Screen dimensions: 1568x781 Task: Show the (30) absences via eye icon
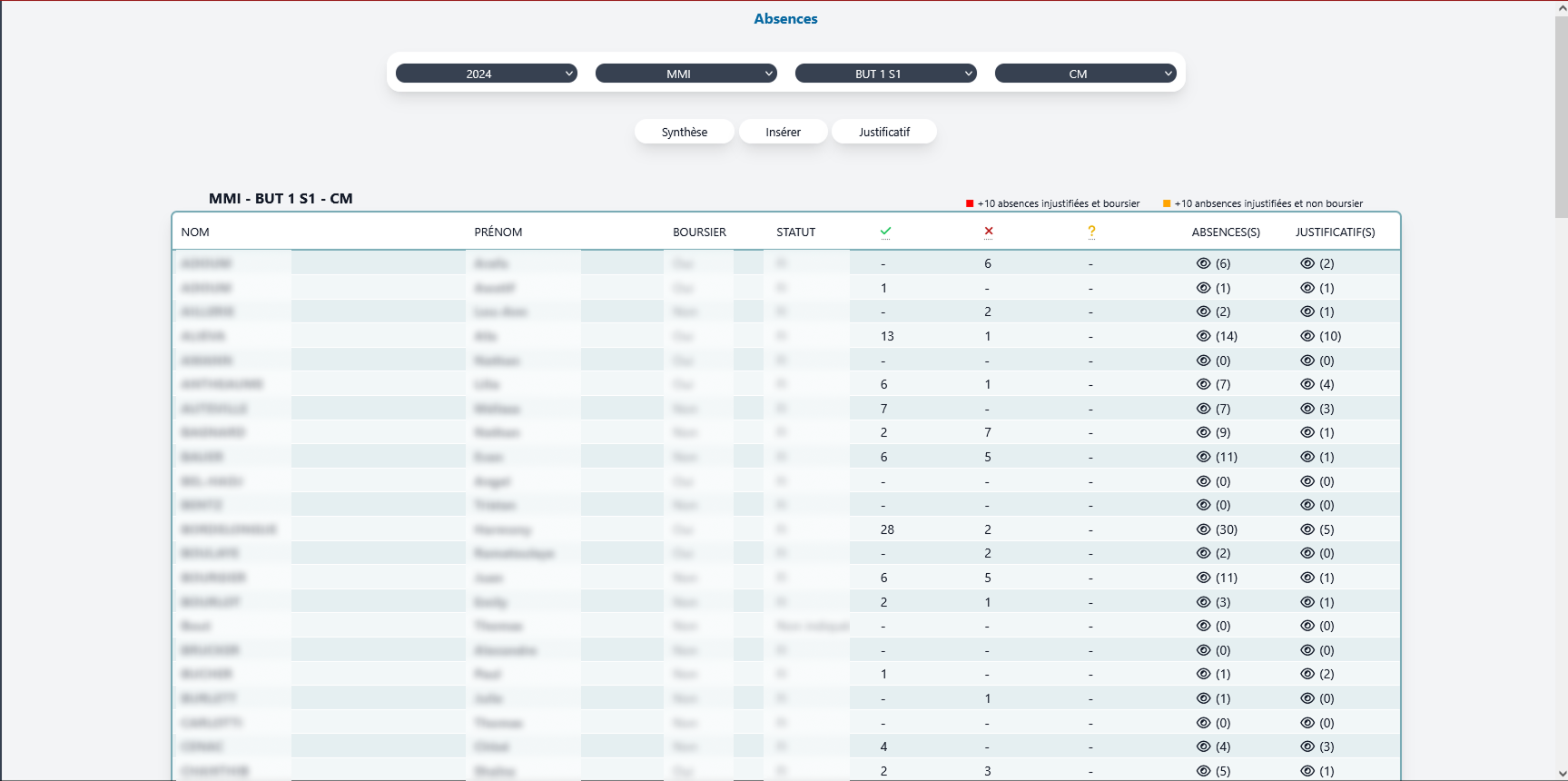coord(1204,529)
